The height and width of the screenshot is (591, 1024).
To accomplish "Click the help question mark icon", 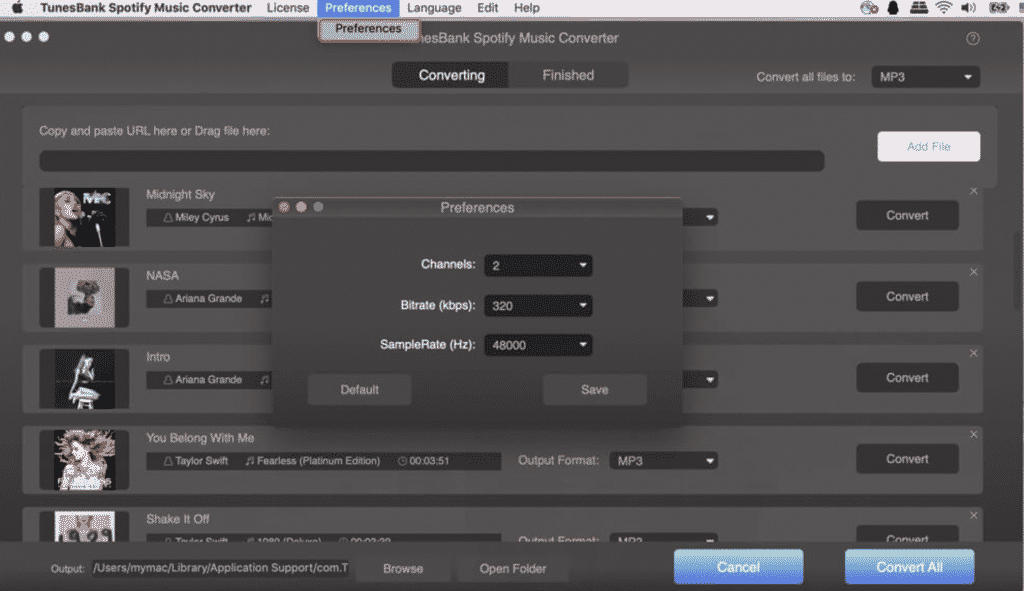I will (x=972, y=39).
